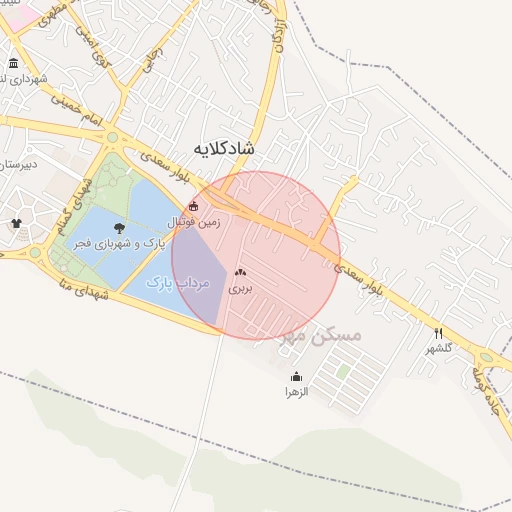
Task: Click the مسکن مهر area label
Action: point(321,335)
